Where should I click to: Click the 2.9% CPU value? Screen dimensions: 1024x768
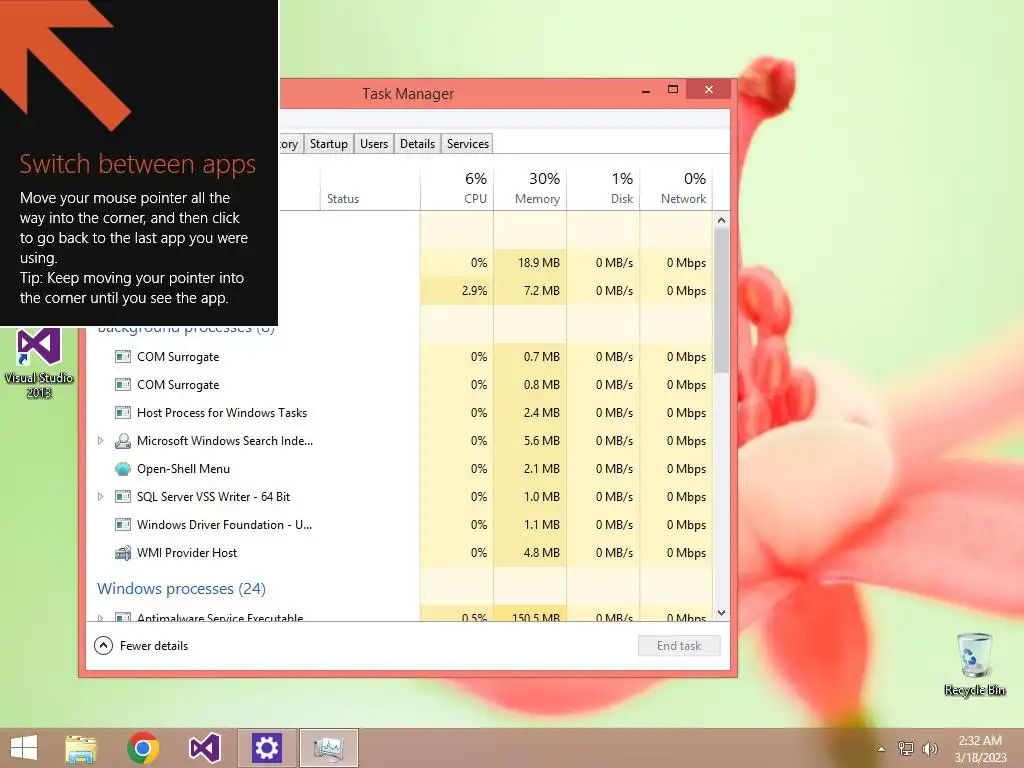[474, 291]
